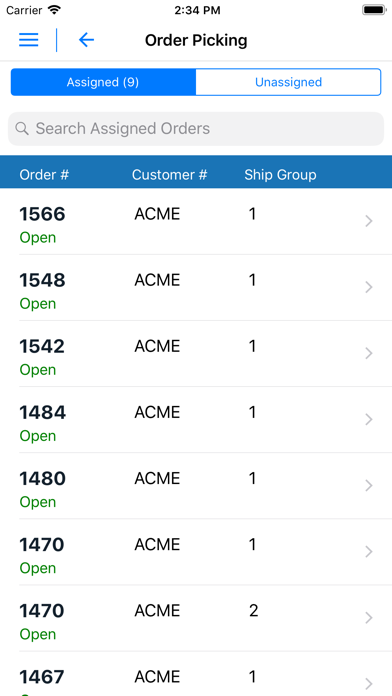
Task: Switch to the Unassigned tab
Action: click(288, 82)
